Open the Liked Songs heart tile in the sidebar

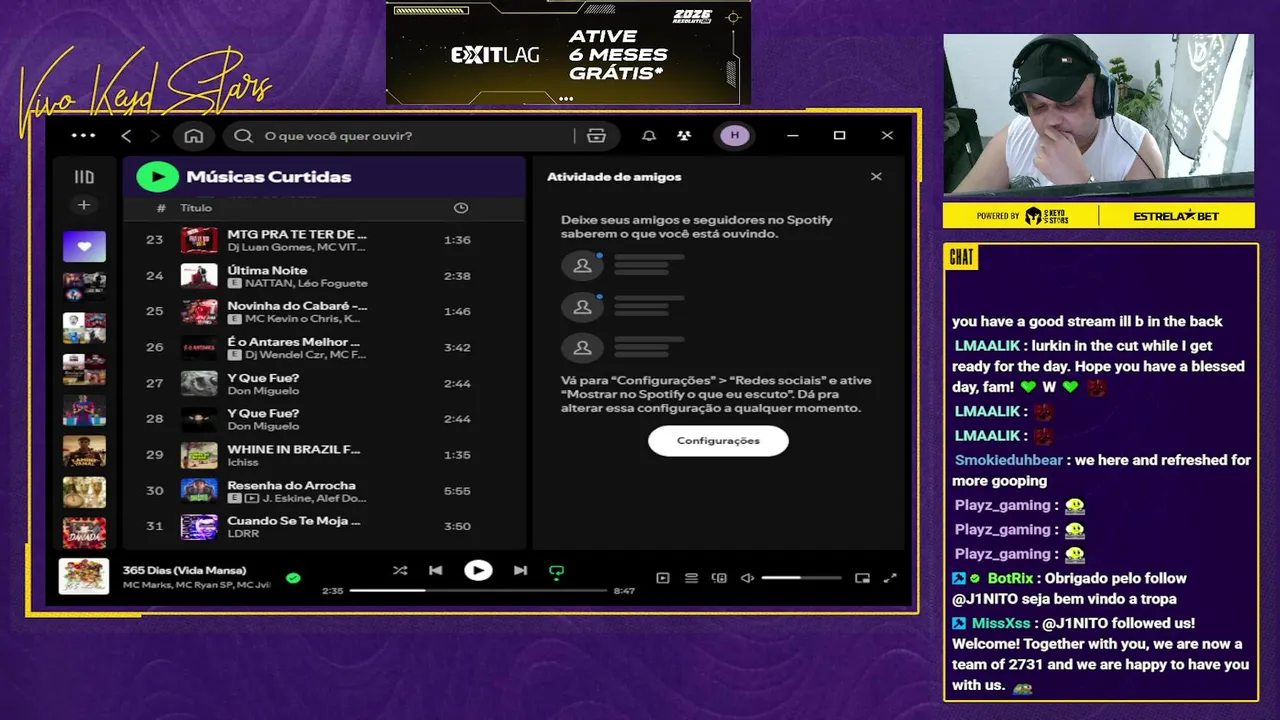click(x=84, y=246)
